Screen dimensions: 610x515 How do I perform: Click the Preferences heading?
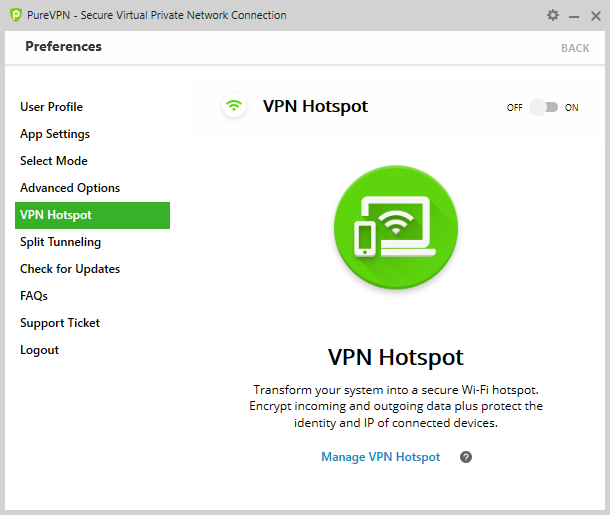point(63,46)
